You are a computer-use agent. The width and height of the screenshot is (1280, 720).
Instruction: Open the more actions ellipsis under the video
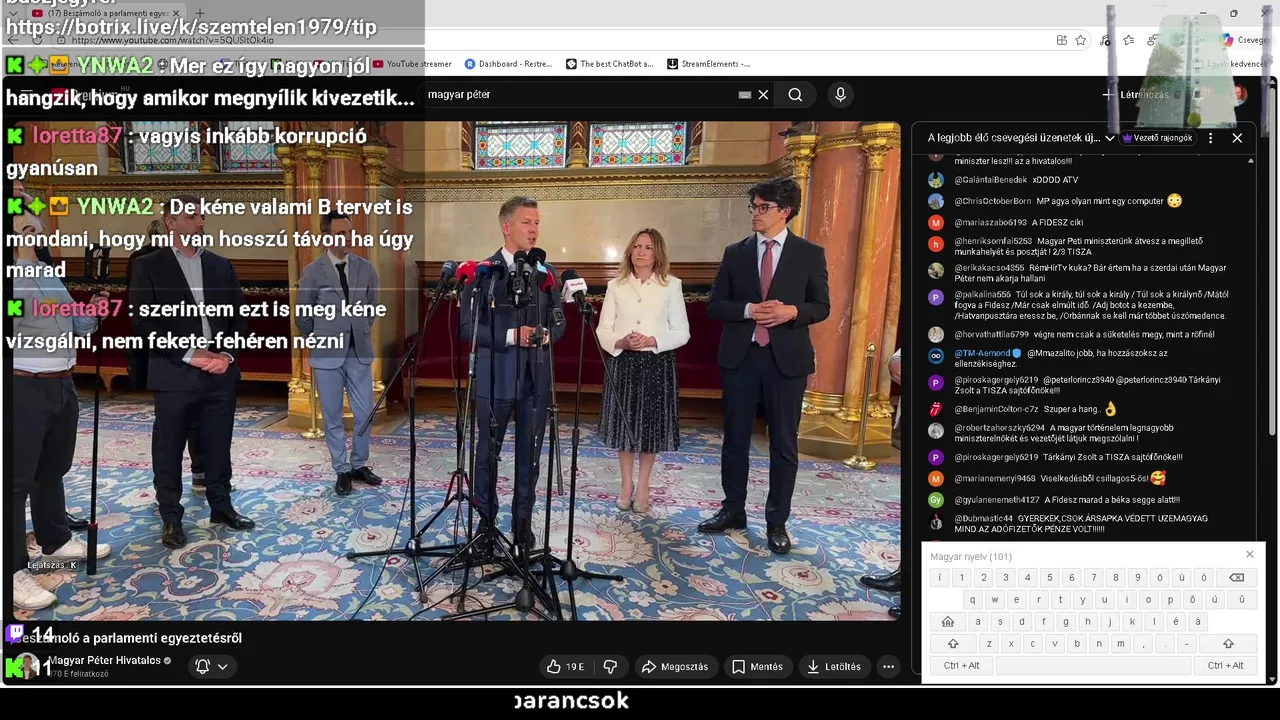point(888,666)
